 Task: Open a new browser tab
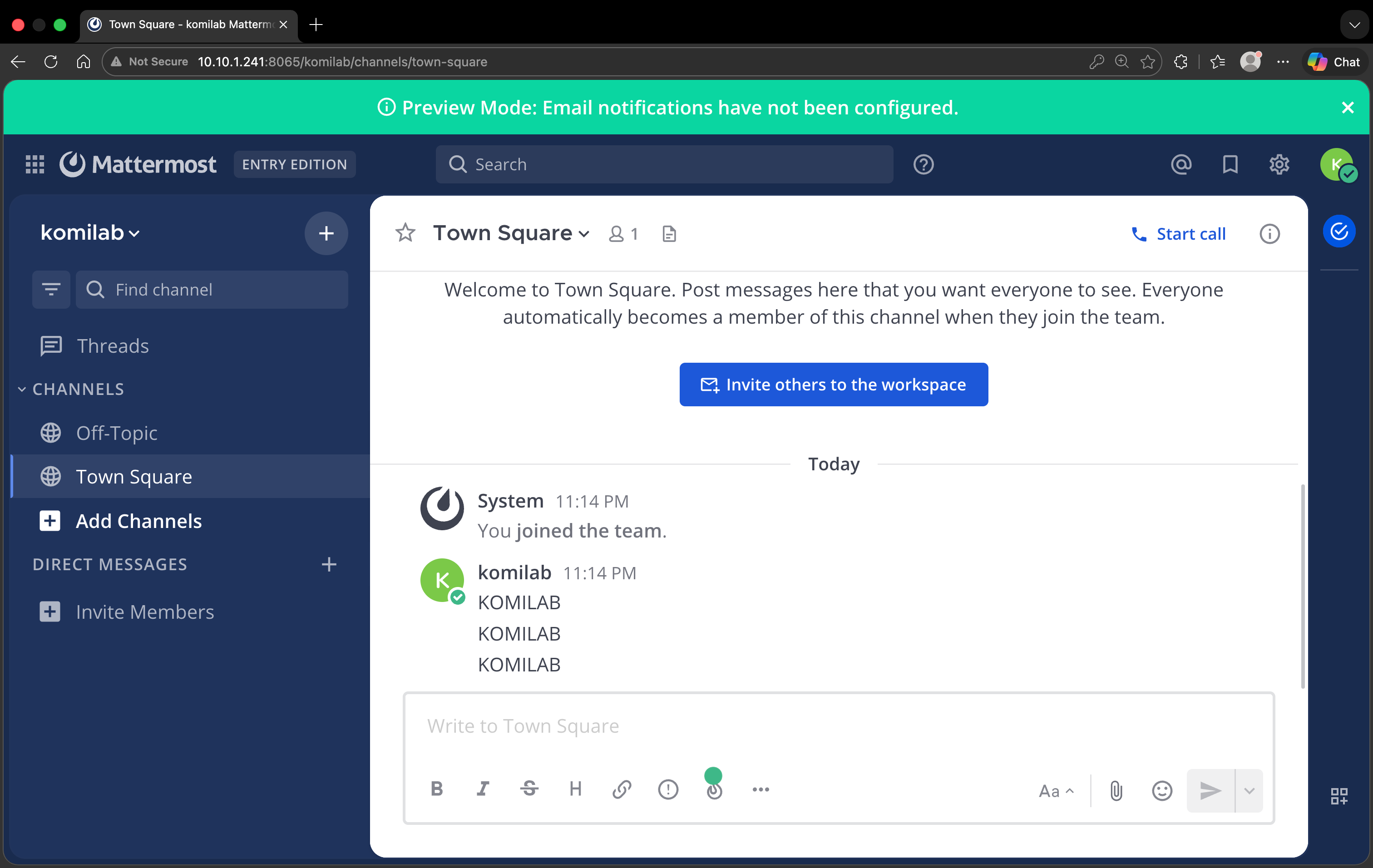[316, 25]
